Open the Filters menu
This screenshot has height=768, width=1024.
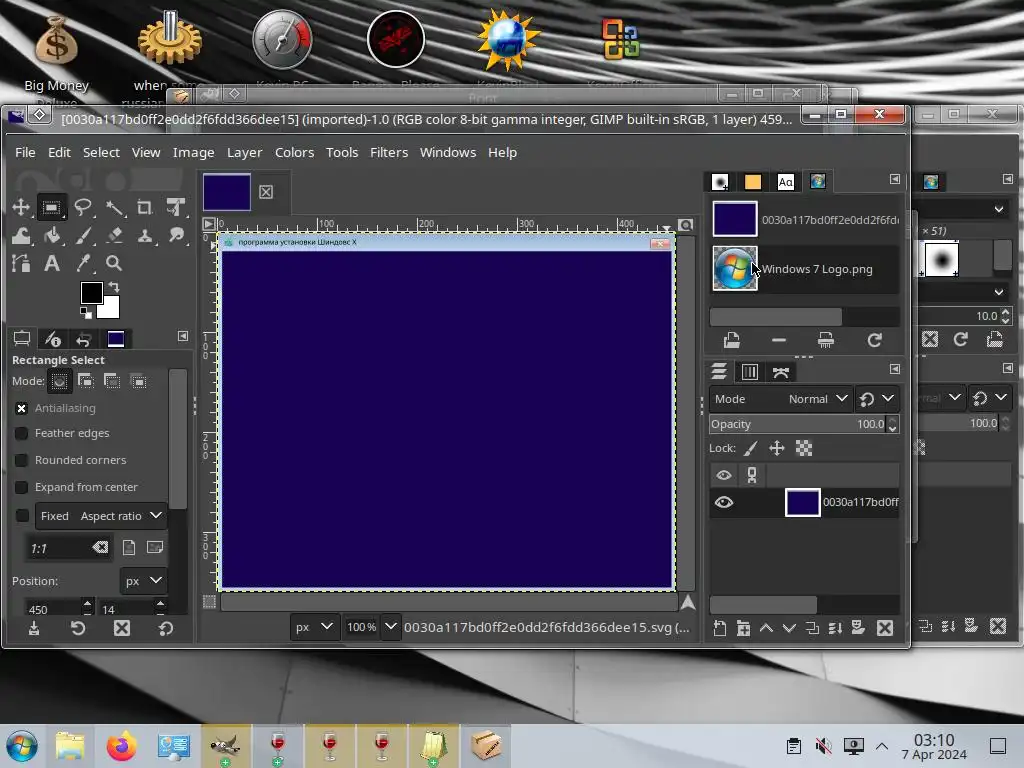coord(389,152)
